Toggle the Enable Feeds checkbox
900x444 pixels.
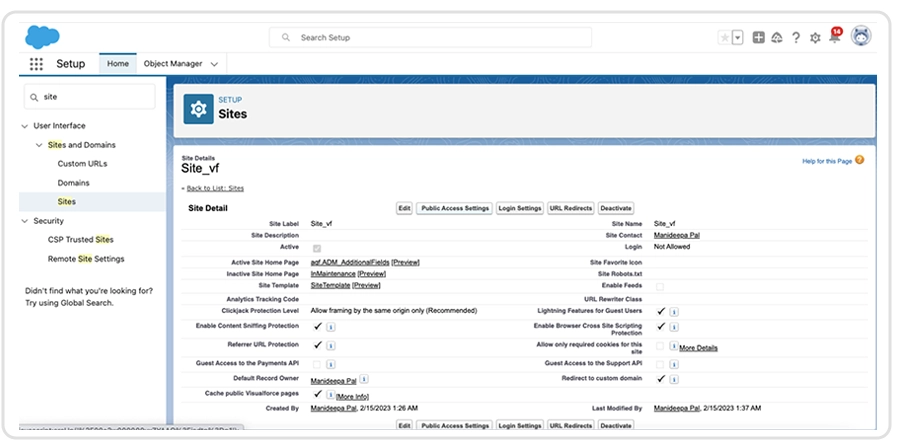point(660,287)
